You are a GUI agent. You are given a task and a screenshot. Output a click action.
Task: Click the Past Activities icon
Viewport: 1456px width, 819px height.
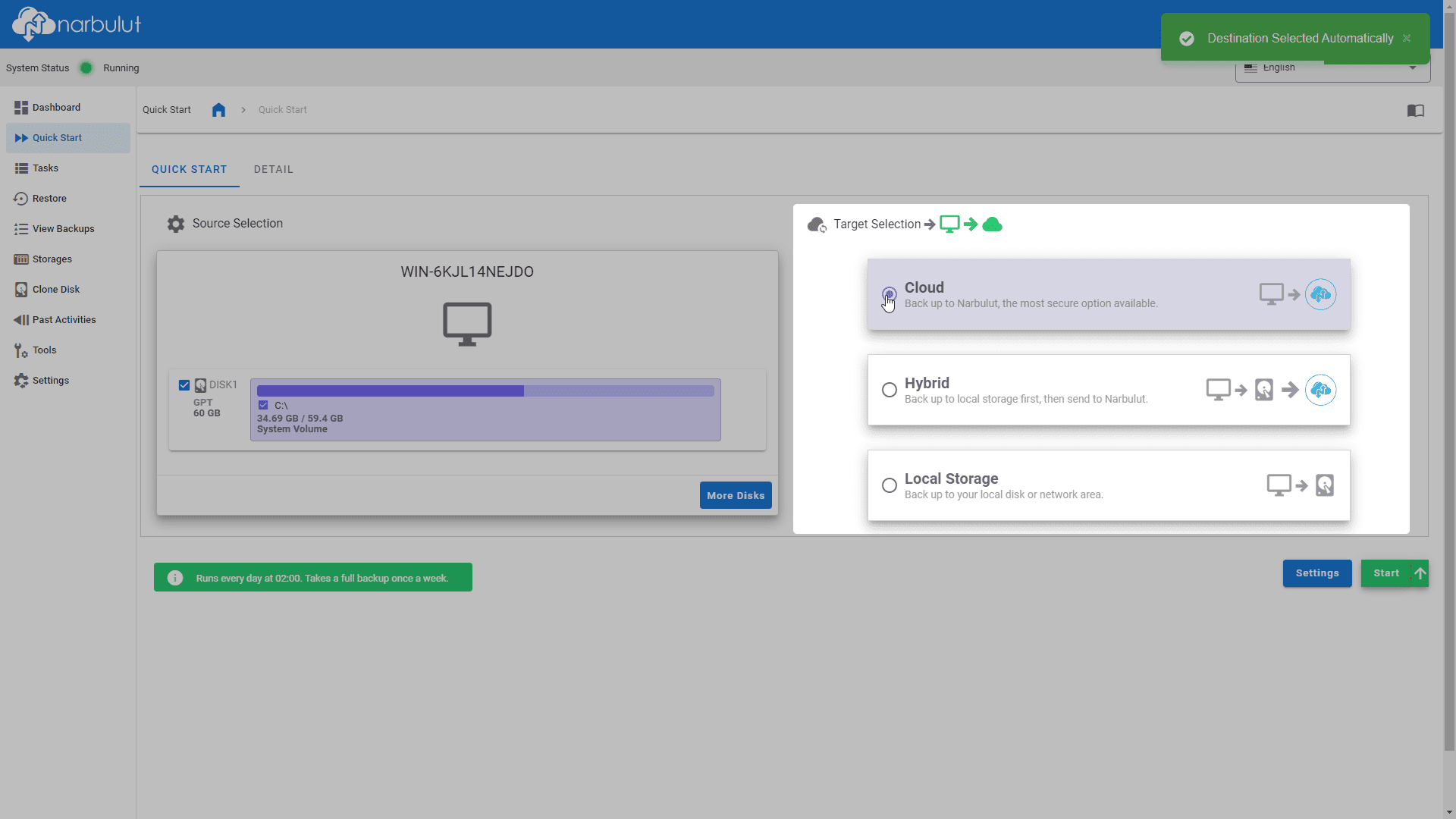coord(20,320)
